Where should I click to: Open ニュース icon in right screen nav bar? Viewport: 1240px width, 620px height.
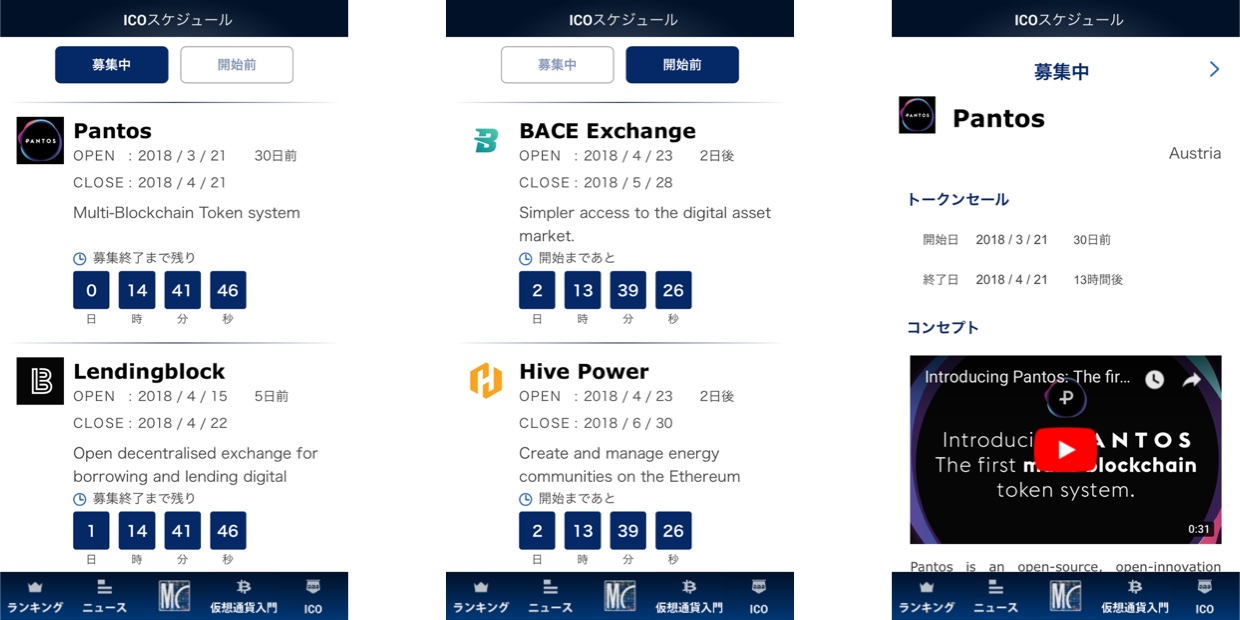[x=996, y=588]
